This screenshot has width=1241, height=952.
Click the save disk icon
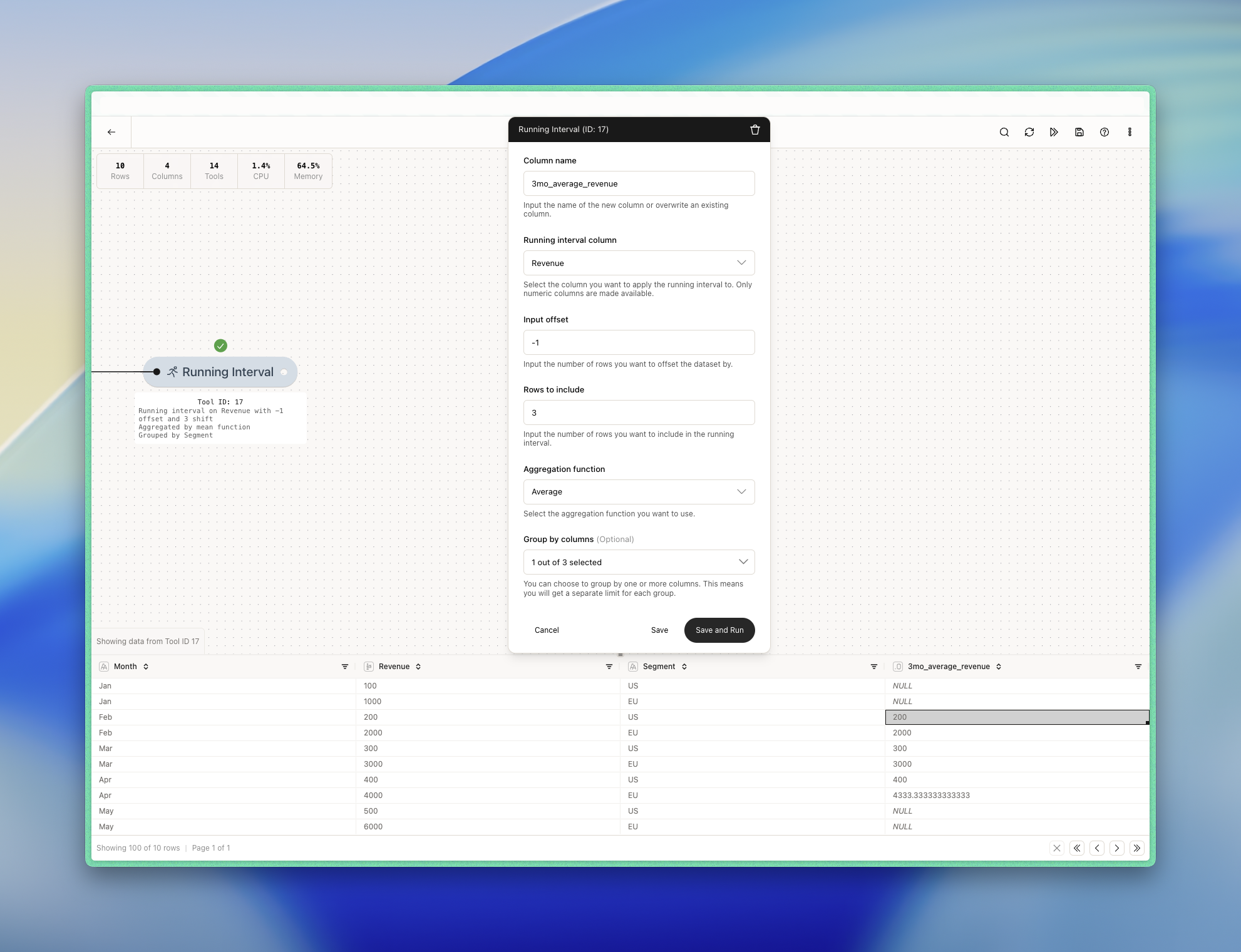click(x=1079, y=132)
